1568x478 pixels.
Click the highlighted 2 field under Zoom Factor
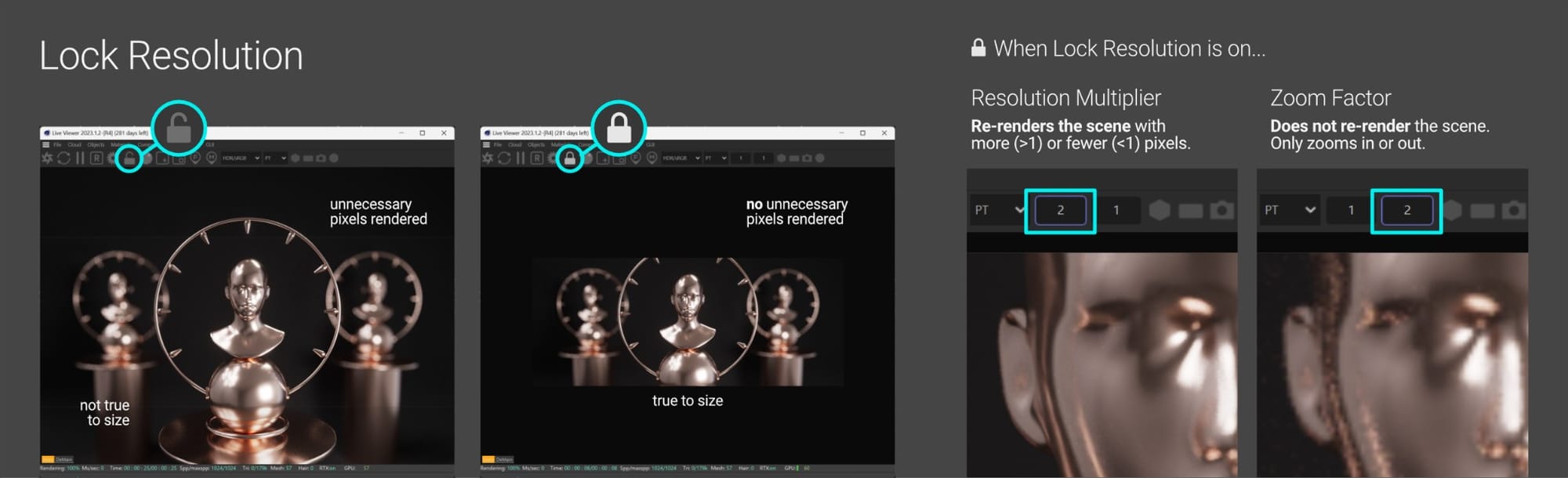tap(1406, 210)
